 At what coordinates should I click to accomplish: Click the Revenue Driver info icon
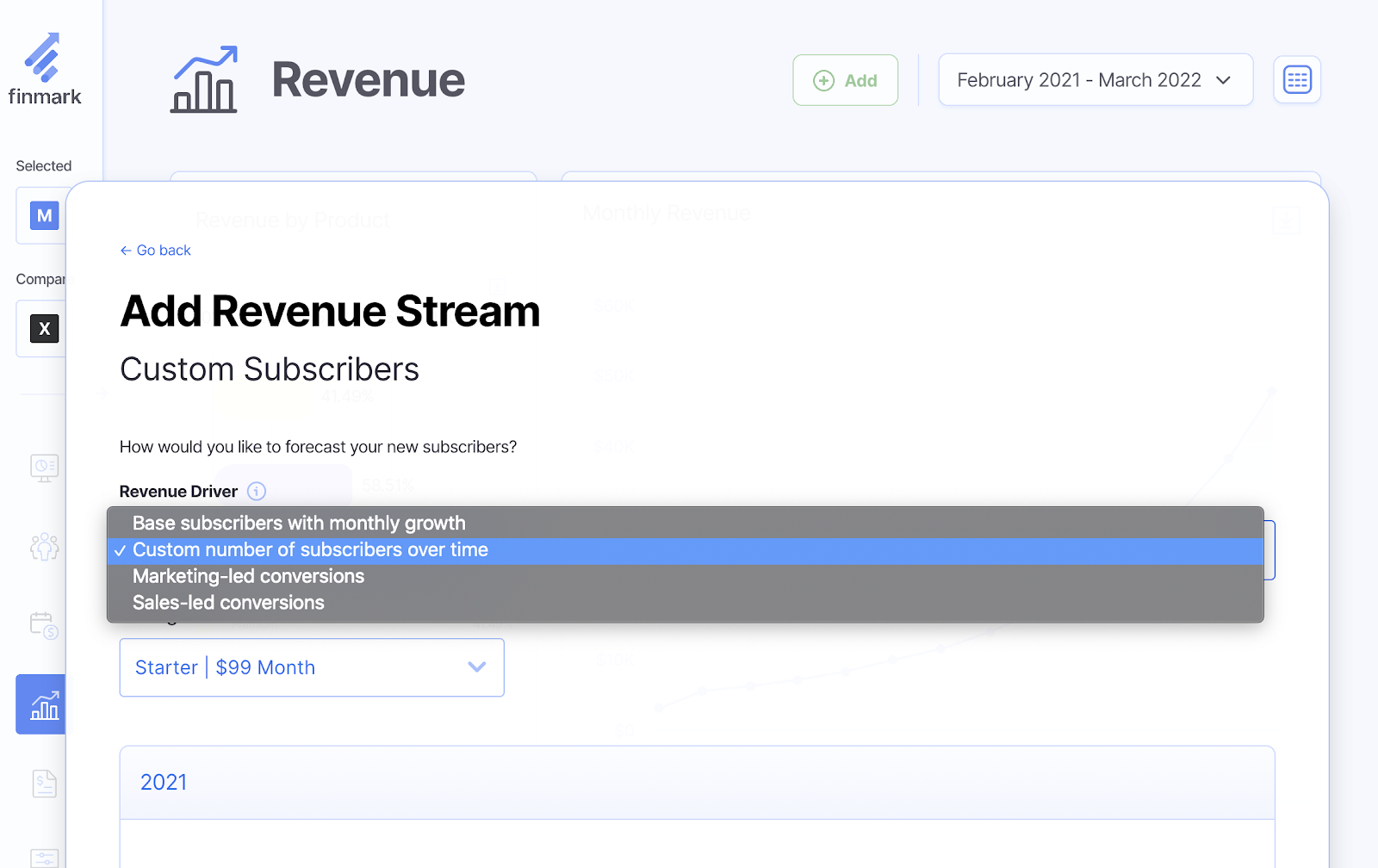(x=257, y=491)
